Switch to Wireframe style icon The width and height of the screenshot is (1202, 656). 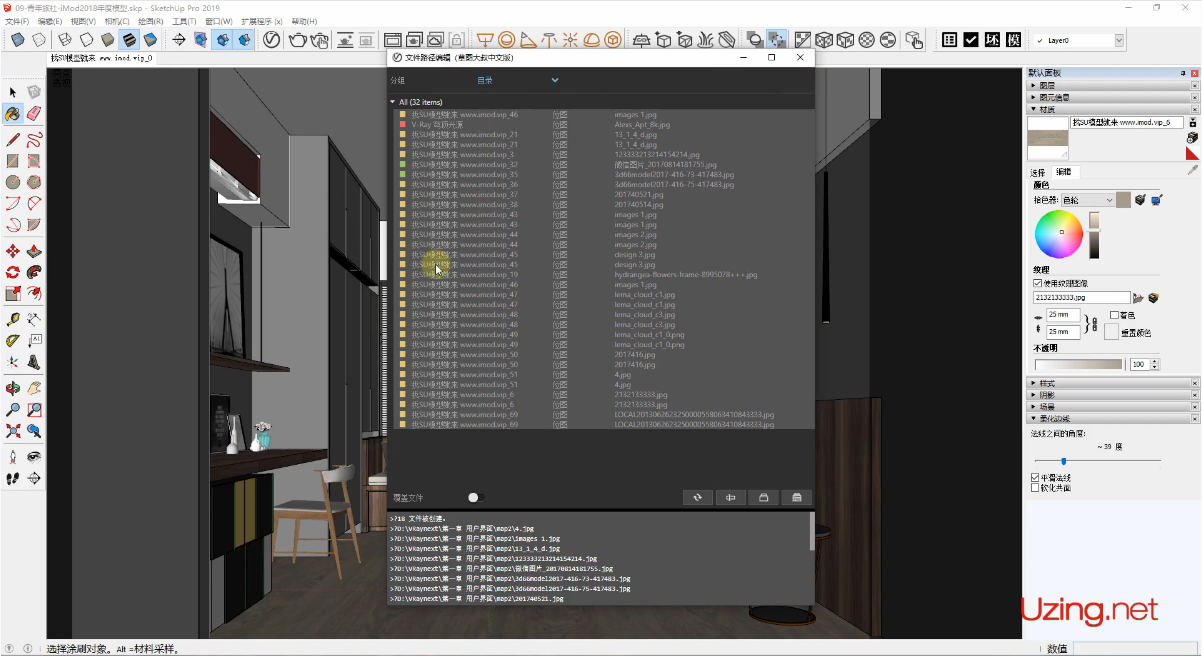click(65, 40)
